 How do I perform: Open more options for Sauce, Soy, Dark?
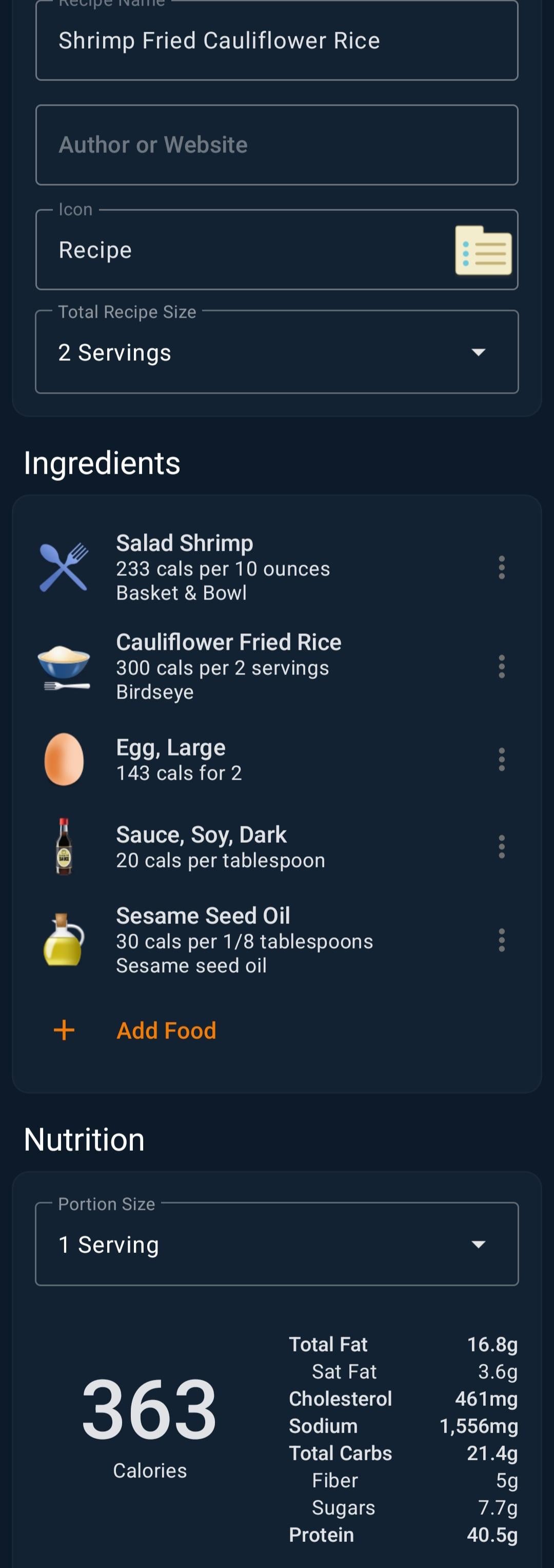pos(501,846)
